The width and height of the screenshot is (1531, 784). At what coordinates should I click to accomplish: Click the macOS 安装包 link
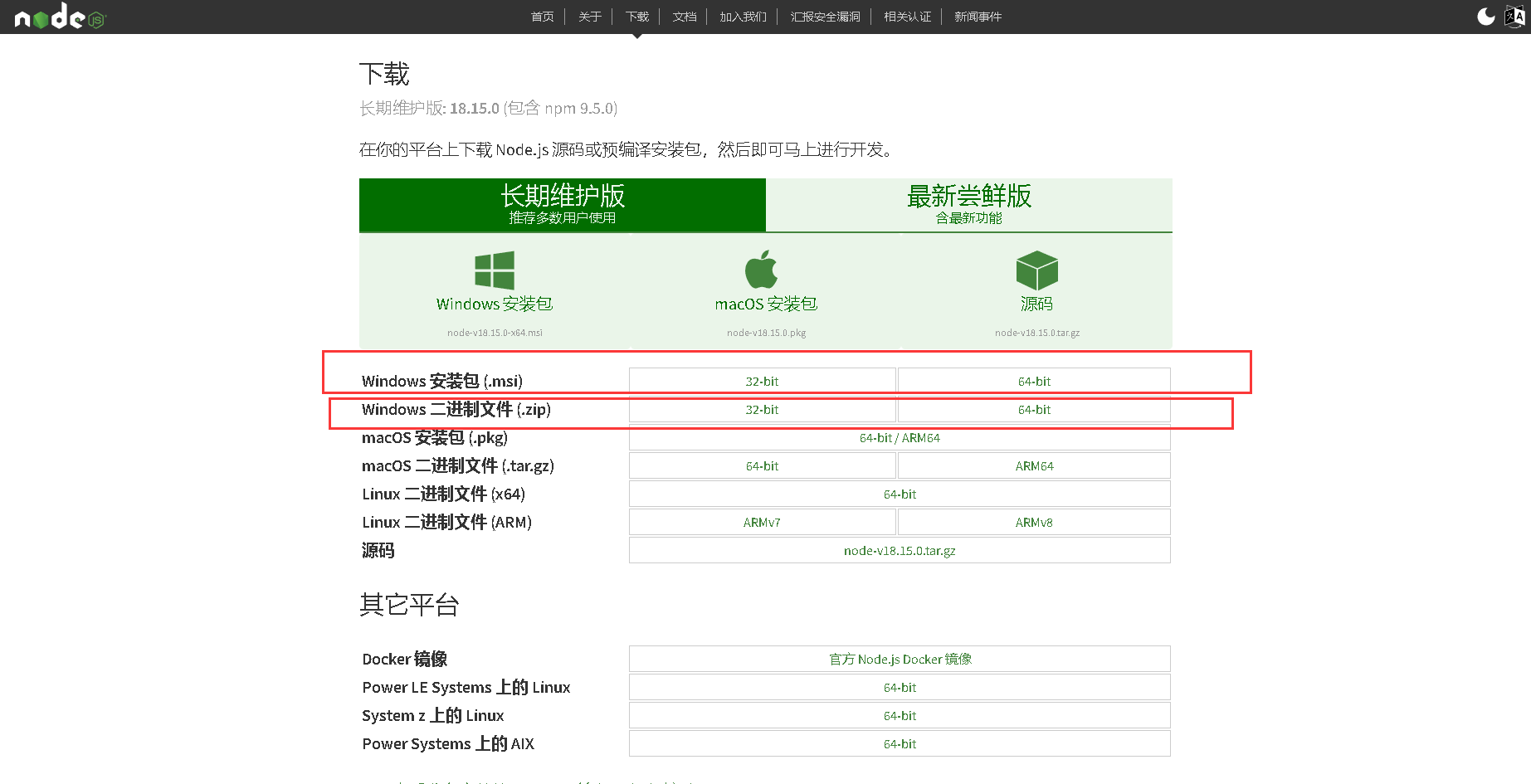766,304
